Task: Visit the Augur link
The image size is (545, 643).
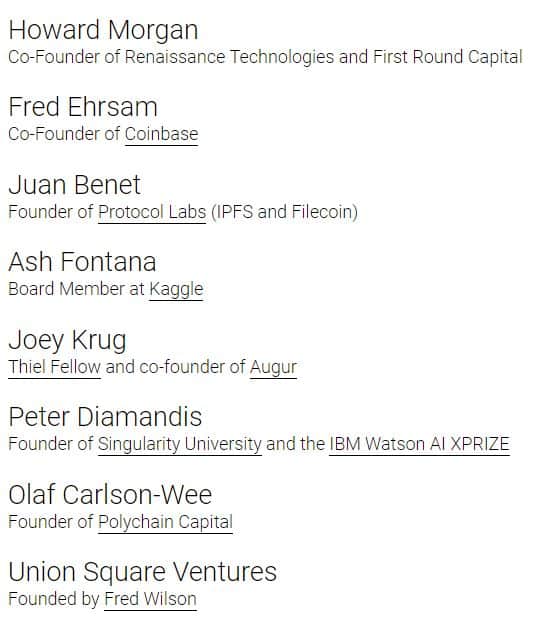Action: (x=273, y=367)
